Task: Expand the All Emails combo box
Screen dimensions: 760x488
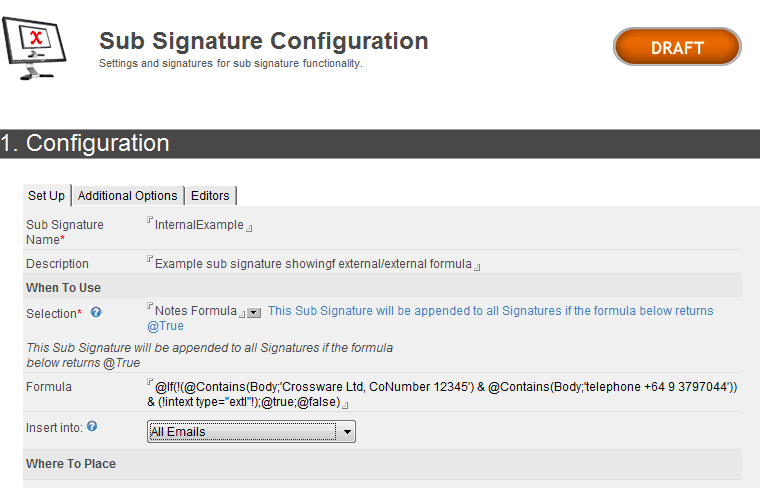Action: point(347,432)
